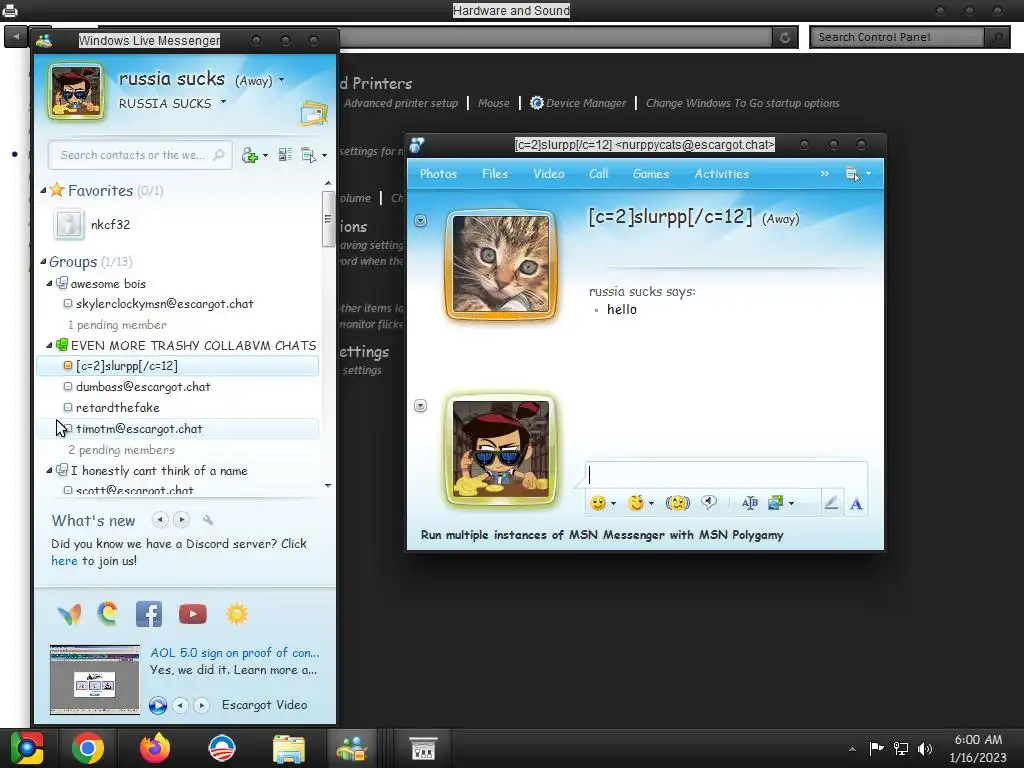Collapse the Favorites section
Viewport: 1024px width, 768px height.
pyautogui.click(x=43, y=190)
